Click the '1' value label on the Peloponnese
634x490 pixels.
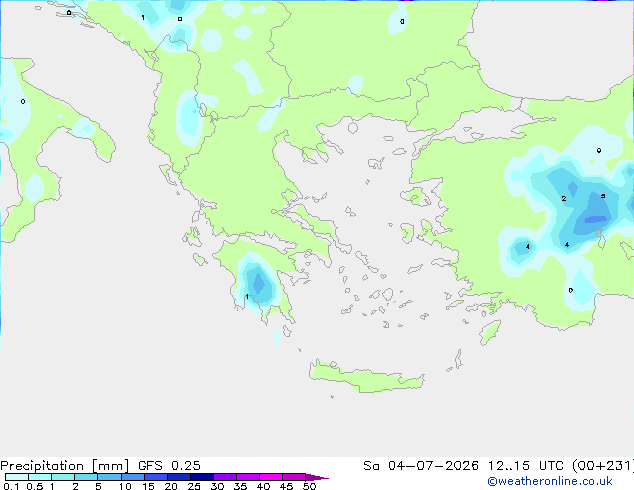pyautogui.click(x=247, y=297)
